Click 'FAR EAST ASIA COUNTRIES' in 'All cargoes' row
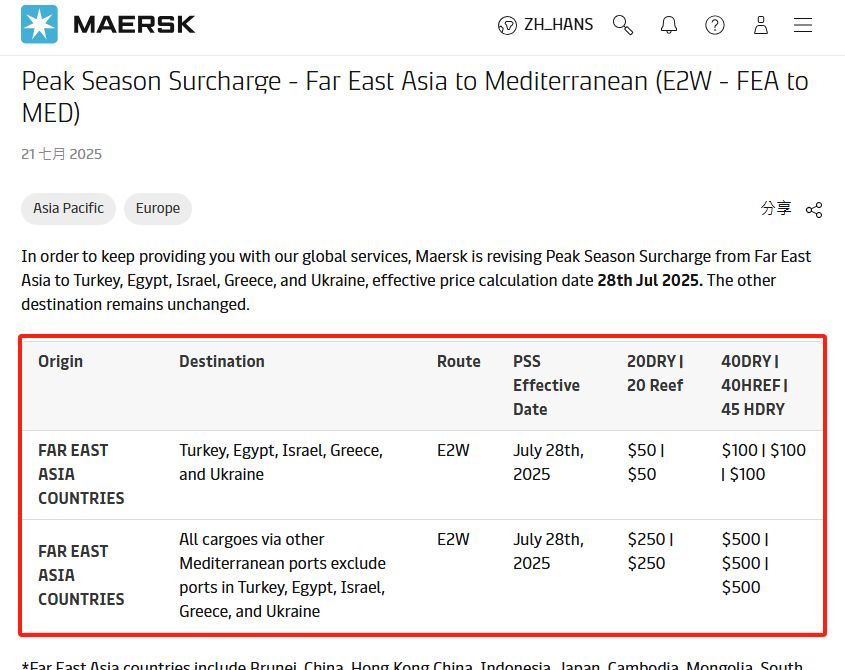 [81, 575]
